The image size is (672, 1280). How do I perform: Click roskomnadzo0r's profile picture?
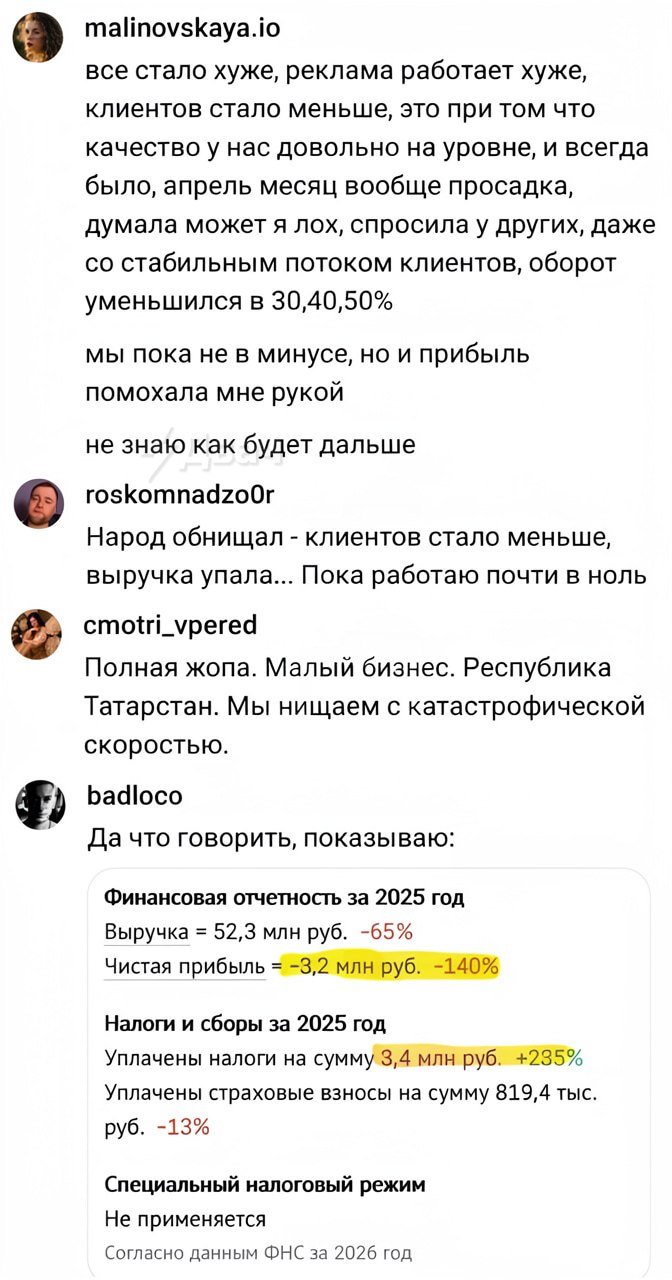tap(39, 502)
